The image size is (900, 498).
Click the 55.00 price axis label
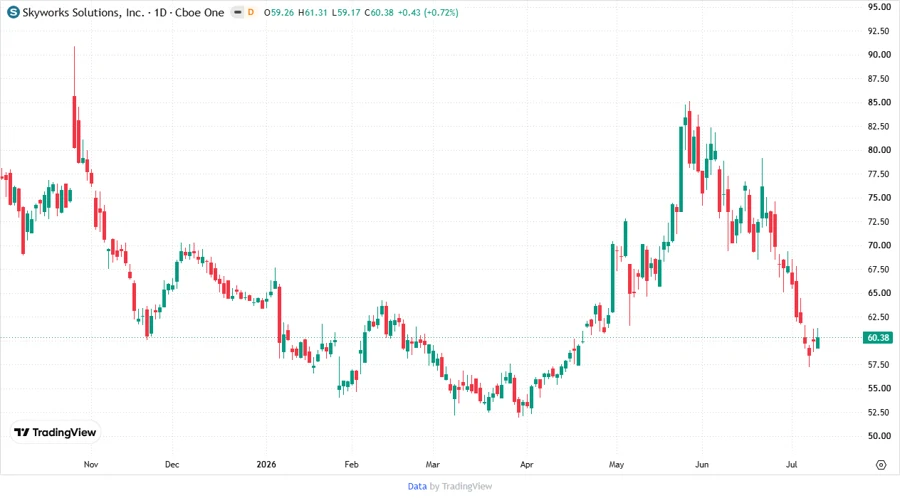(x=879, y=388)
